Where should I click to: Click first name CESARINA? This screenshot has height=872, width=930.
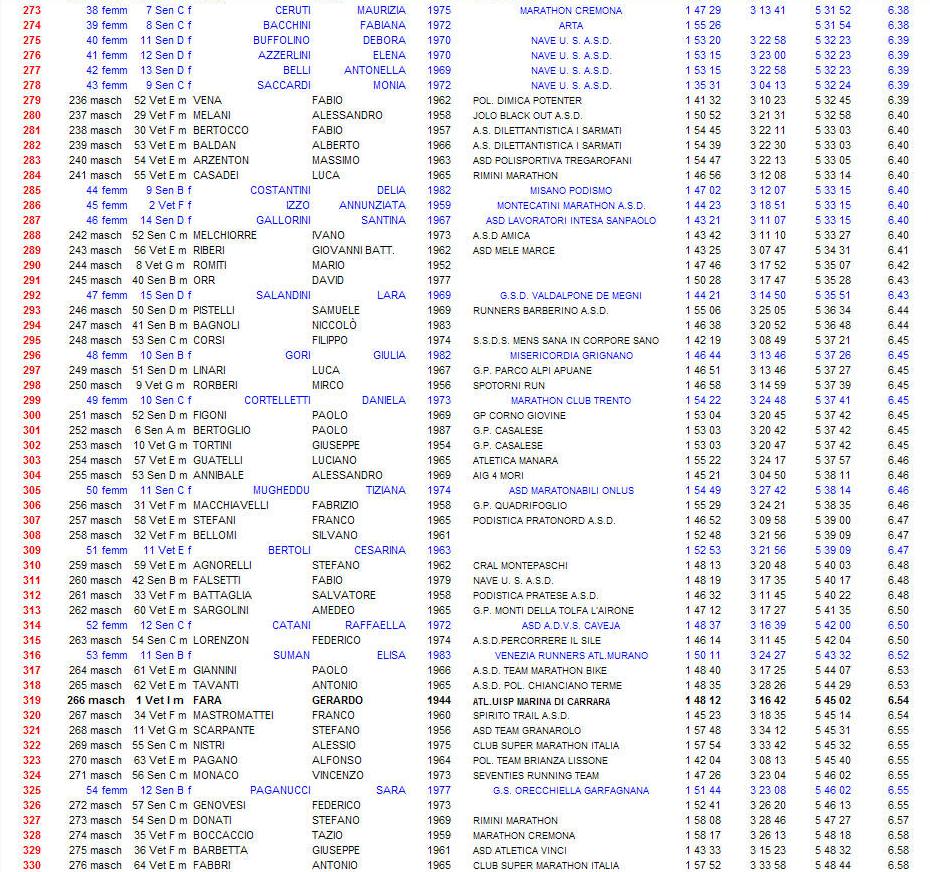tap(380, 550)
